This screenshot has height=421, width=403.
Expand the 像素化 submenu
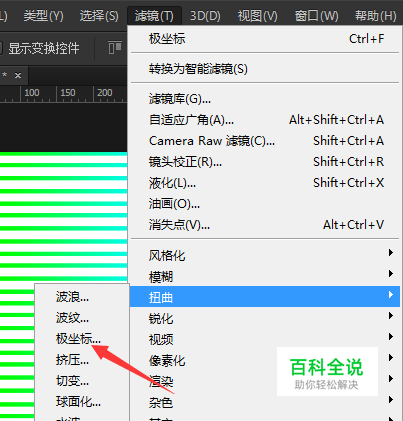(265, 360)
